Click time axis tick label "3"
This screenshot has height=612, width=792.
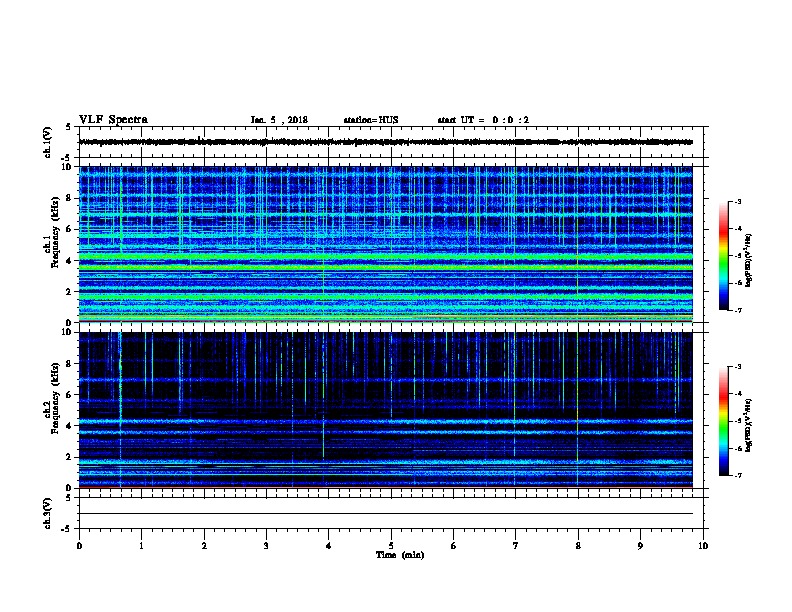coord(266,545)
